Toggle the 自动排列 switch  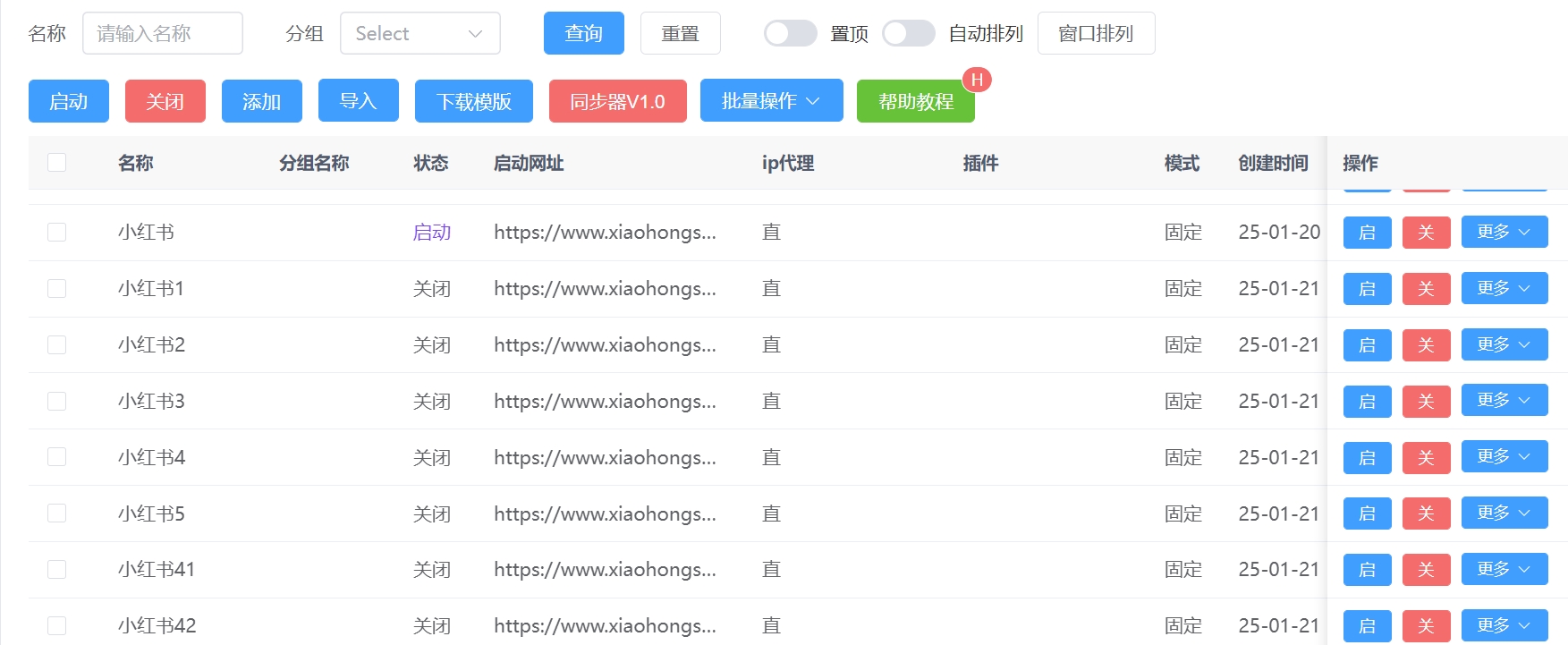click(909, 33)
